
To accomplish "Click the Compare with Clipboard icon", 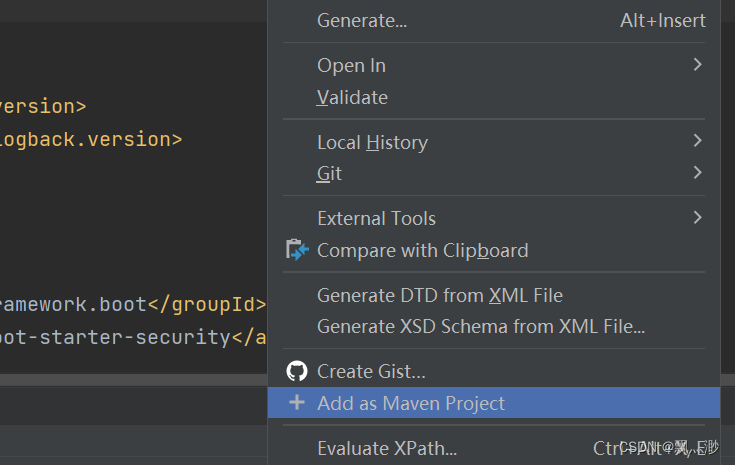I will (297, 250).
